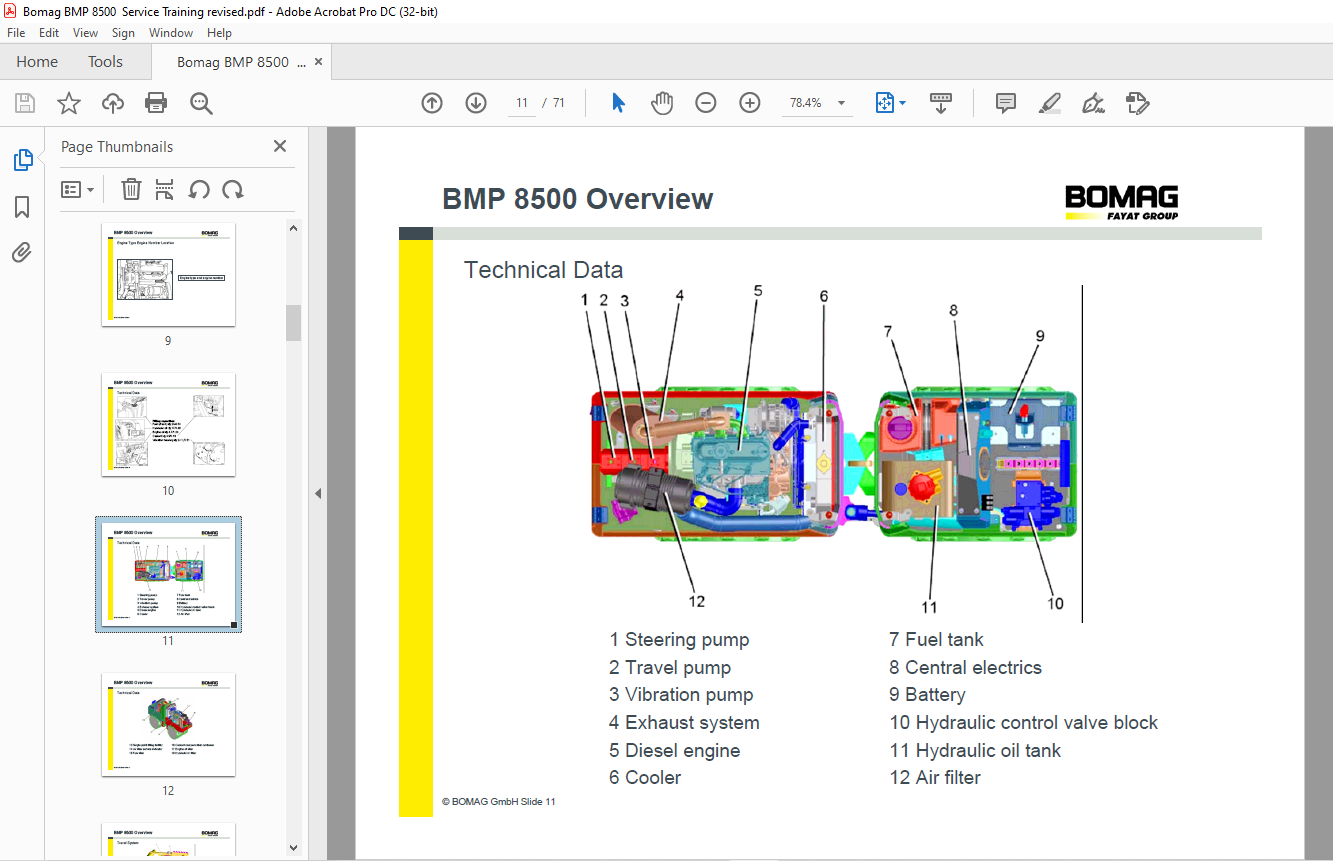Viewport: 1333px width, 861px height.
Task: Go to next page arrow
Action: tap(476, 103)
